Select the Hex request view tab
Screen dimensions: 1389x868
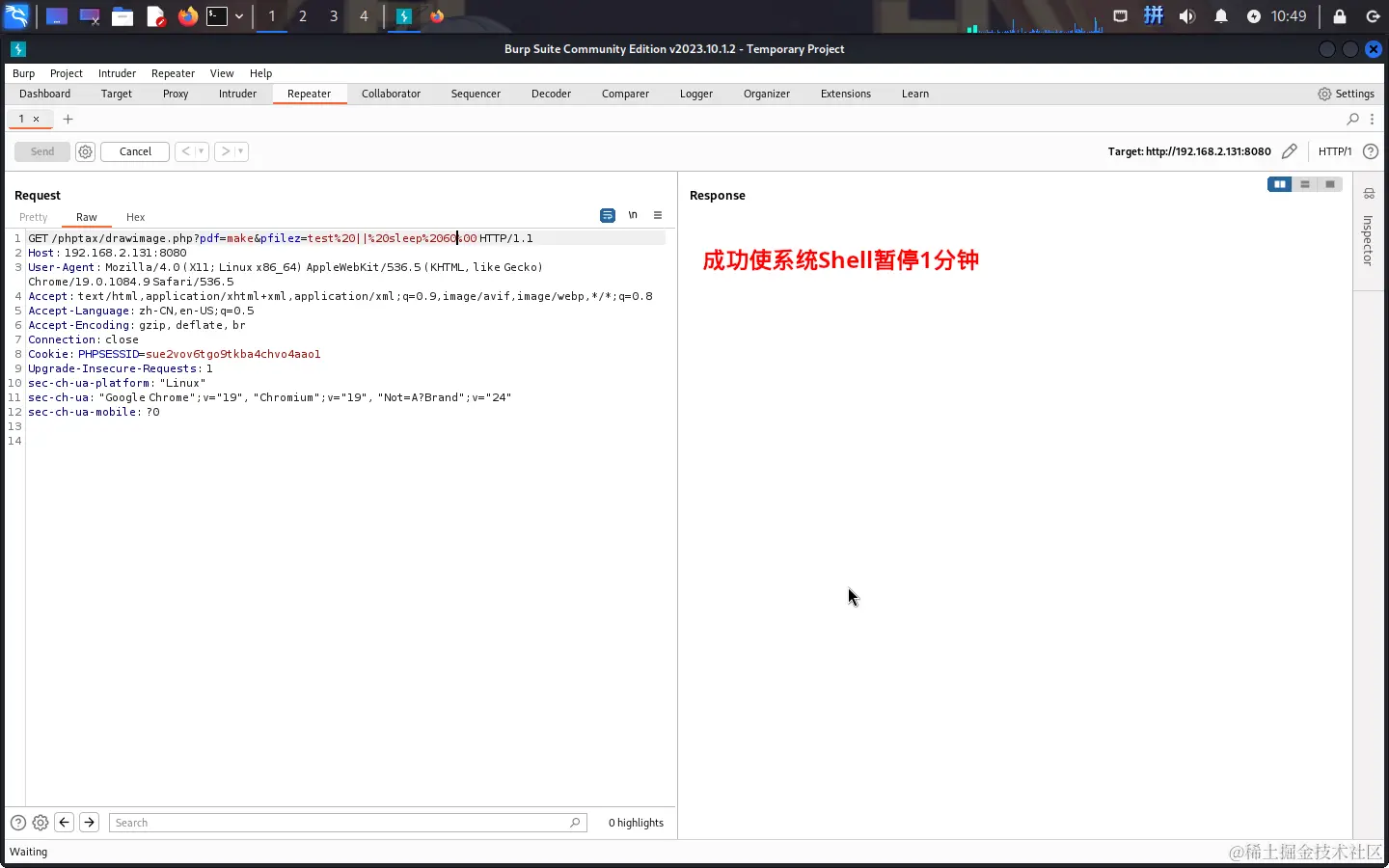135,217
